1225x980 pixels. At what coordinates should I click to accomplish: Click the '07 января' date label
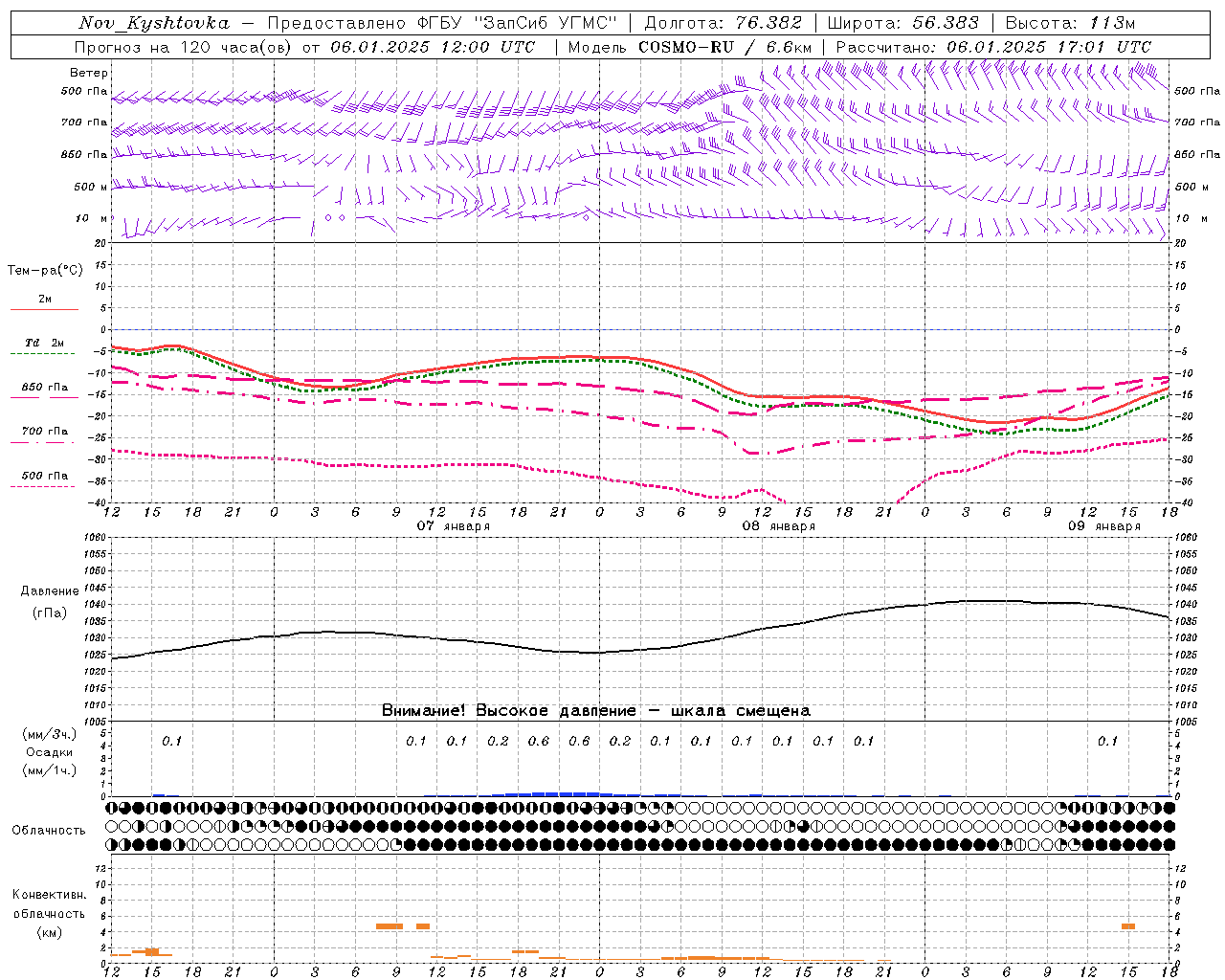pyautogui.click(x=454, y=526)
